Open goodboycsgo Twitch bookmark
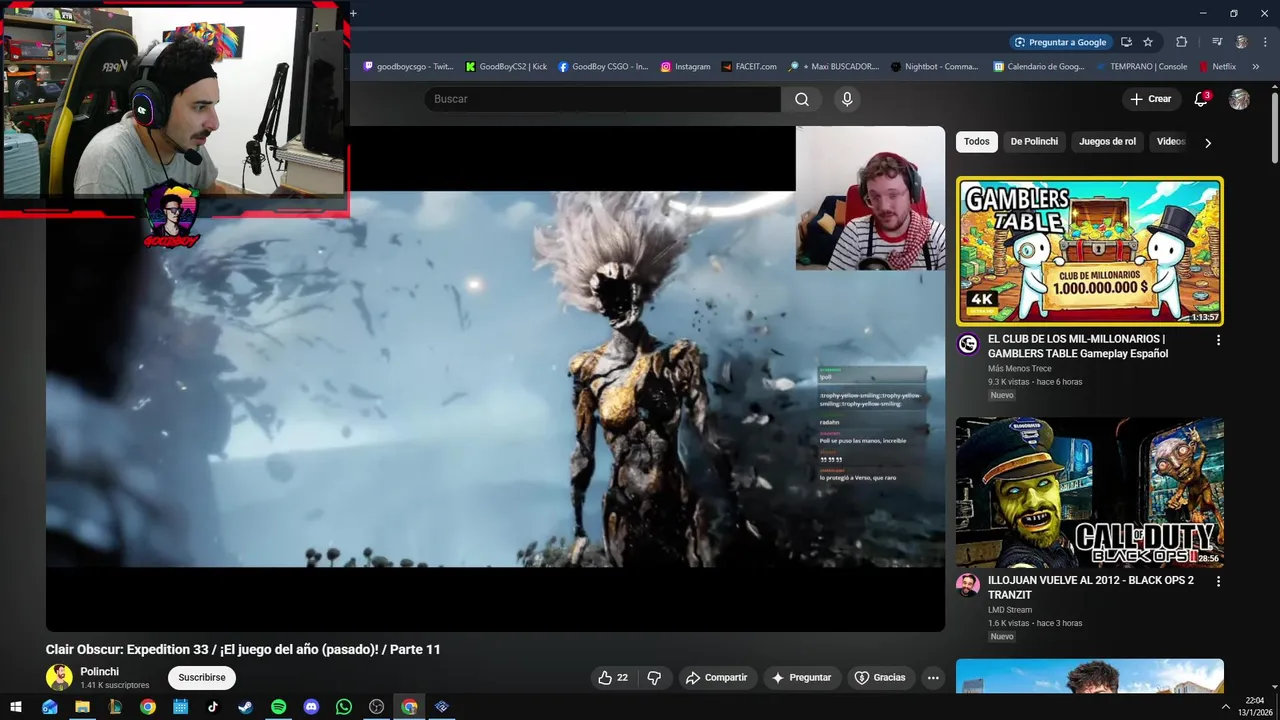1280x720 pixels. (408, 67)
